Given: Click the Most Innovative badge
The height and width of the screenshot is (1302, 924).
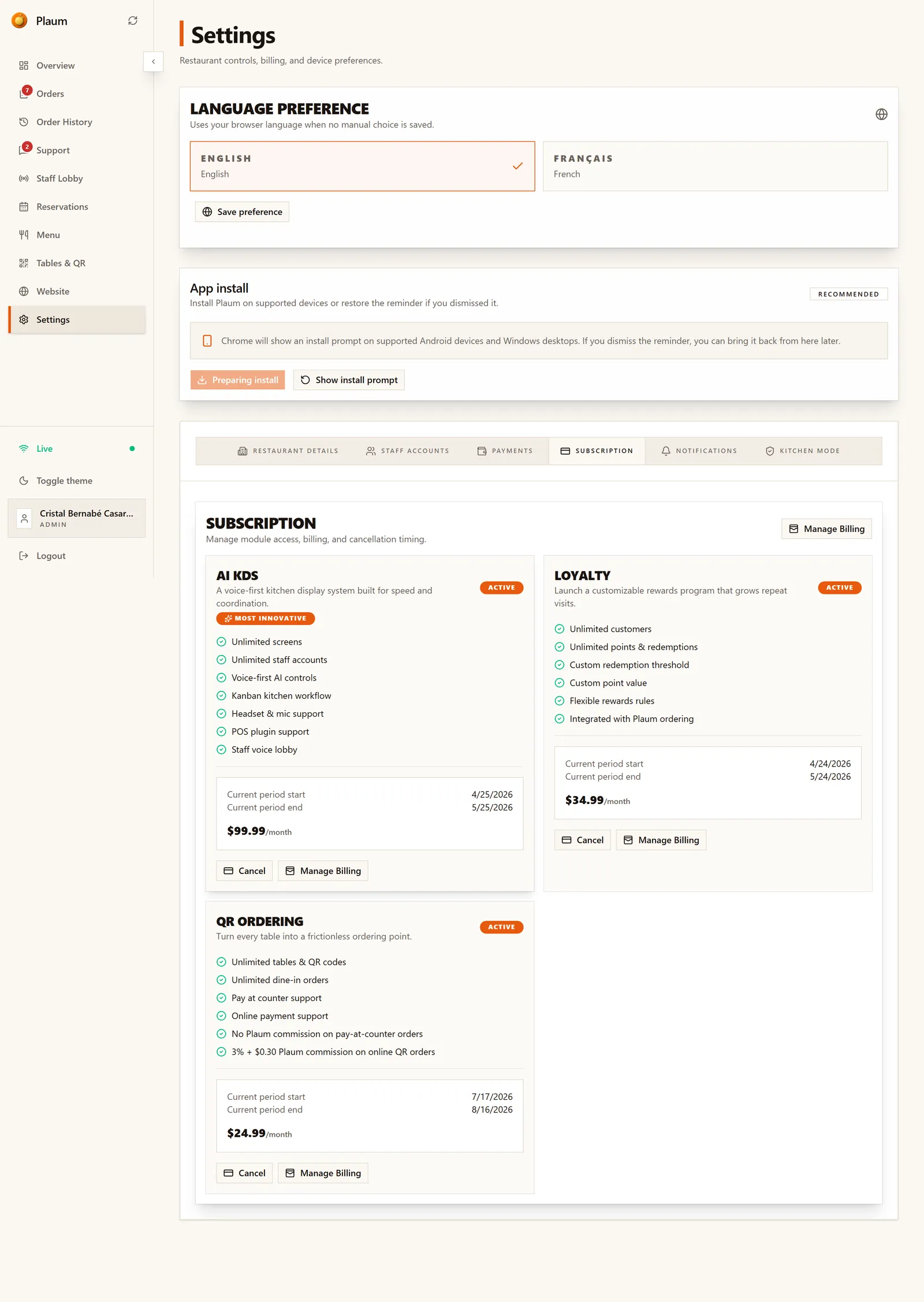Looking at the screenshot, I should coord(266,619).
